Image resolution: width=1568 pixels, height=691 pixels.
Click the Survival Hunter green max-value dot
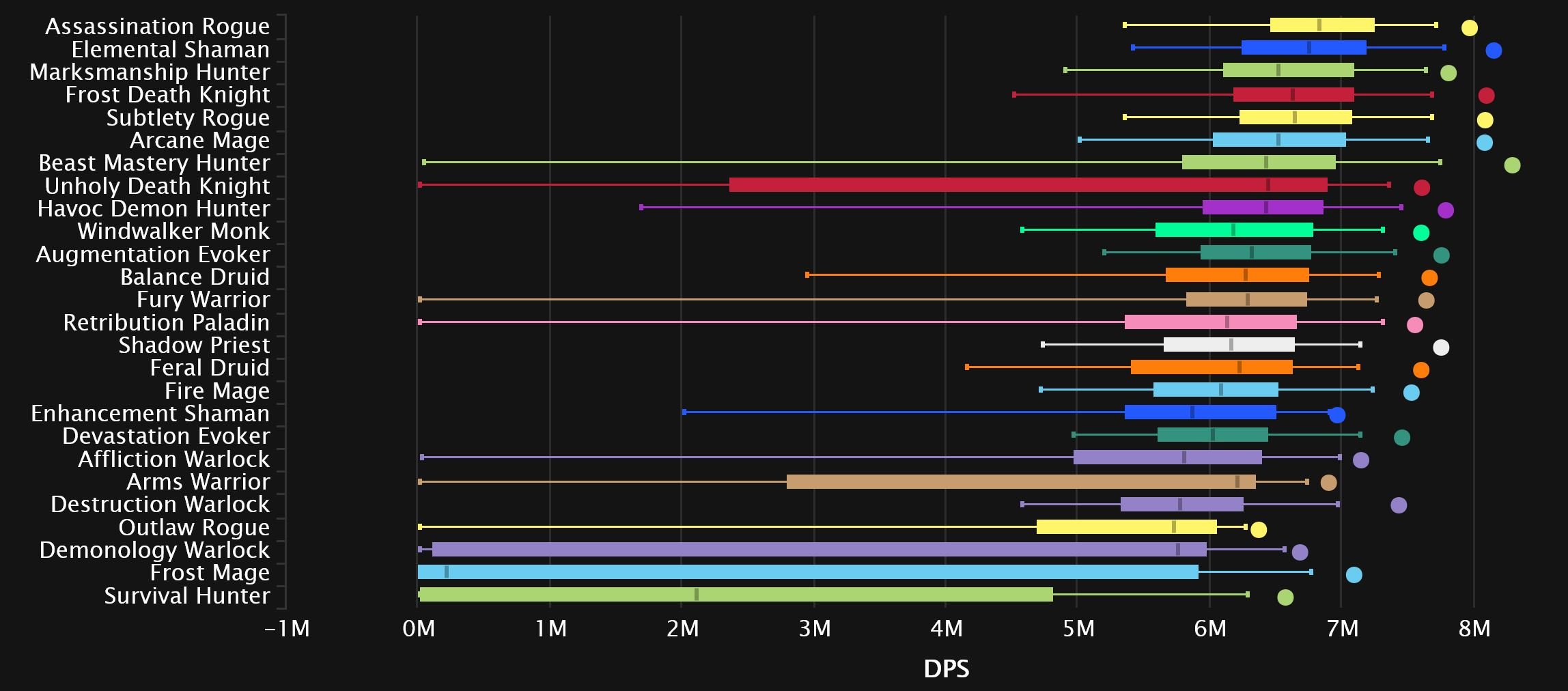coord(1285,597)
